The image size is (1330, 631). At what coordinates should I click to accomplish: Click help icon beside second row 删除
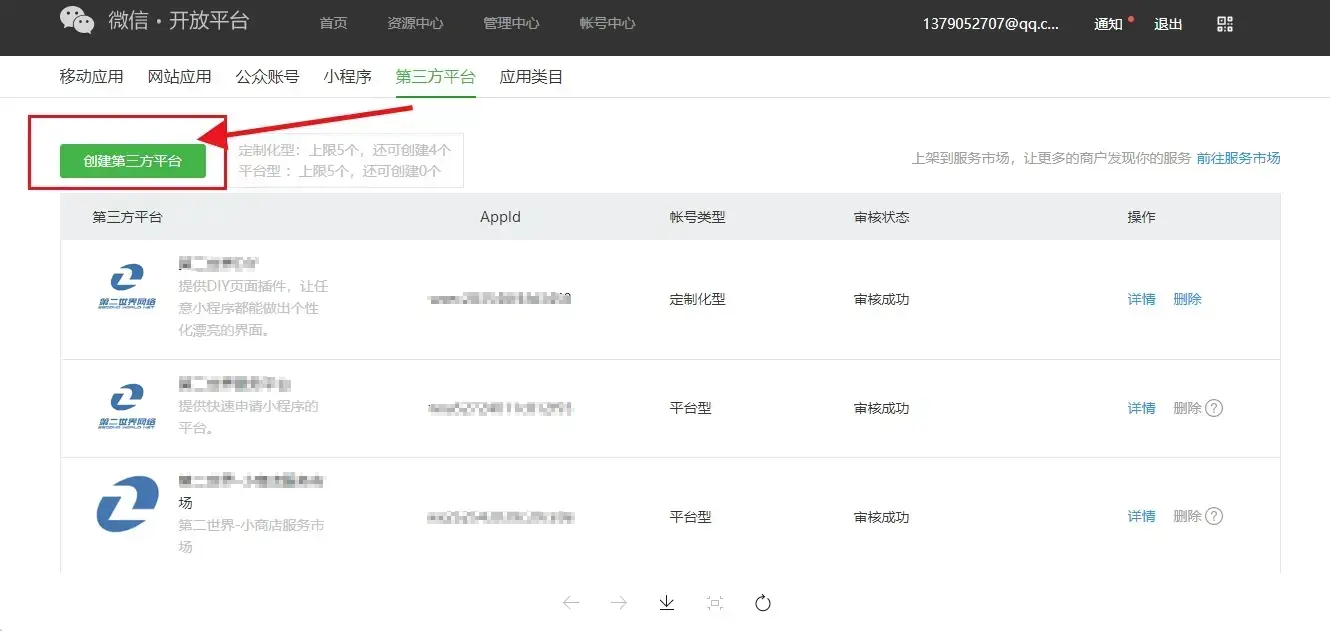(1214, 408)
